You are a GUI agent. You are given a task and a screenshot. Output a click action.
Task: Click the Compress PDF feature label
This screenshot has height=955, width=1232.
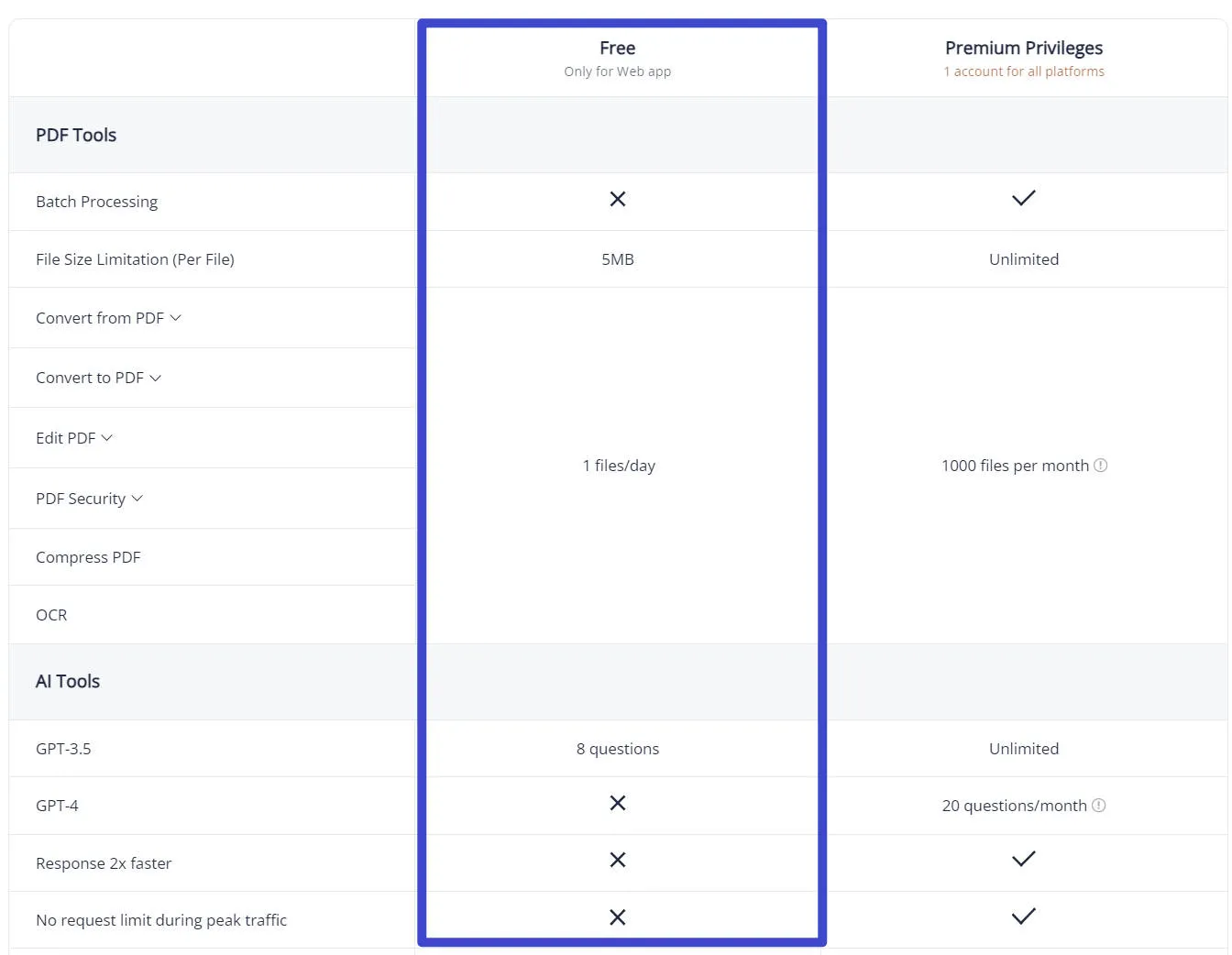coord(88,557)
